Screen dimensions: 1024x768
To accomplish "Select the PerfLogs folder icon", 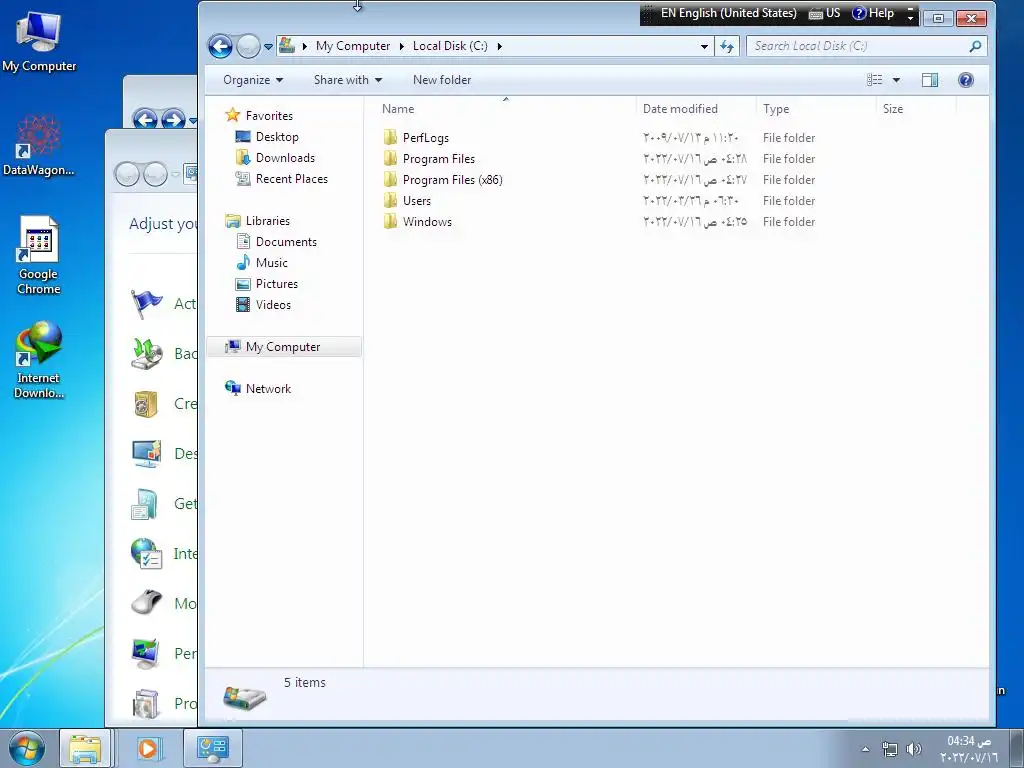I will pyautogui.click(x=391, y=137).
